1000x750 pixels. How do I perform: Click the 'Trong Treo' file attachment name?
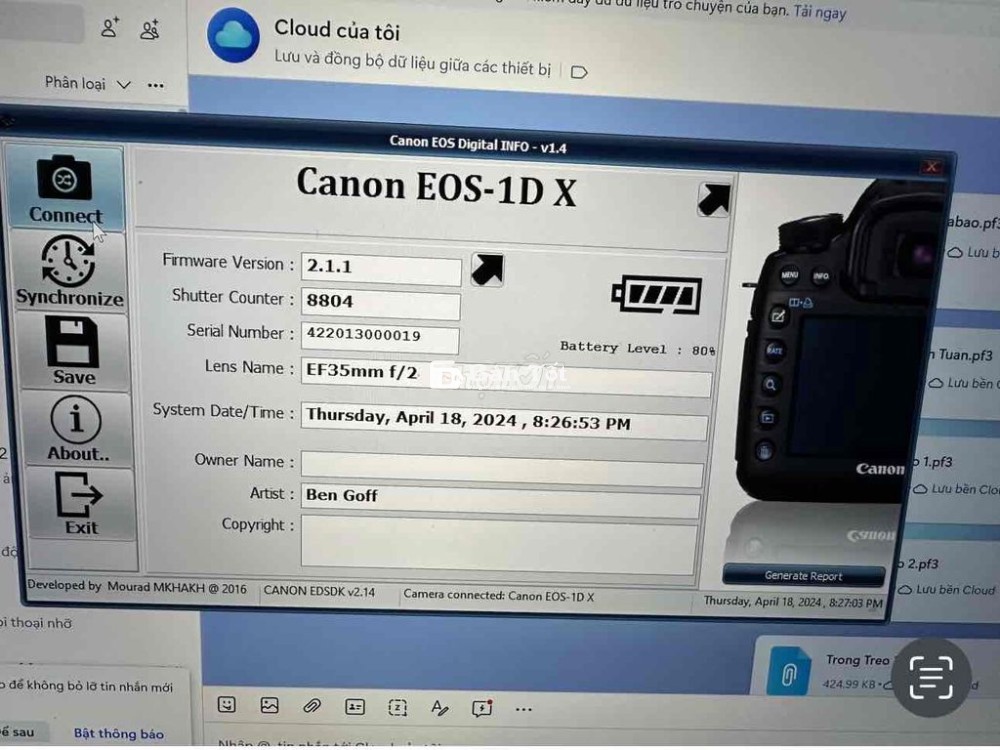point(857,660)
